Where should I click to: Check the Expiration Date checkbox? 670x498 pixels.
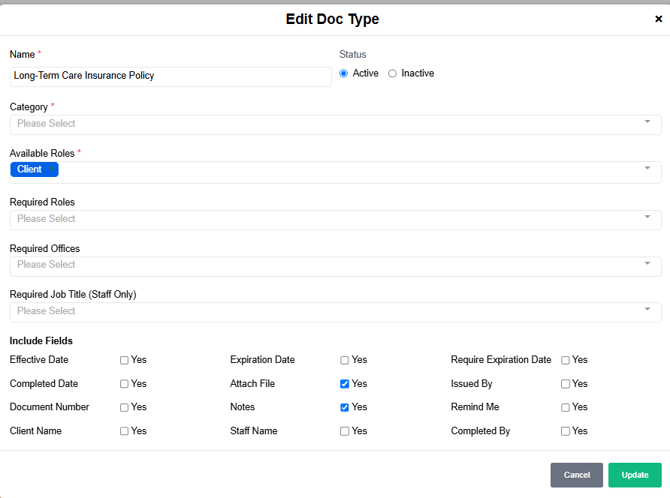(344, 360)
